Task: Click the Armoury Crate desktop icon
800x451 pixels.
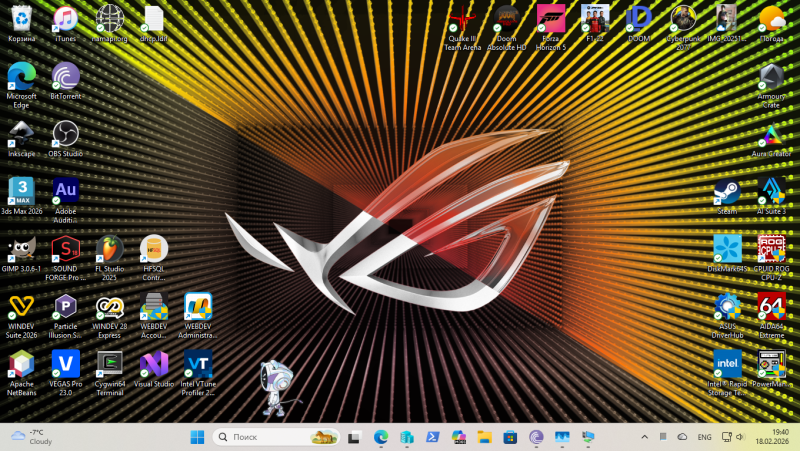Action: (770, 78)
